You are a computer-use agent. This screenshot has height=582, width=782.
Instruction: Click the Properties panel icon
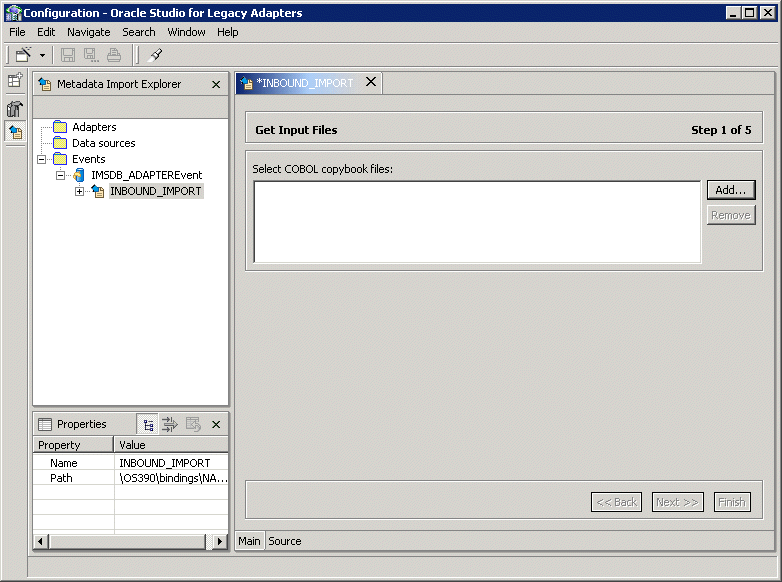(x=45, y=424)
